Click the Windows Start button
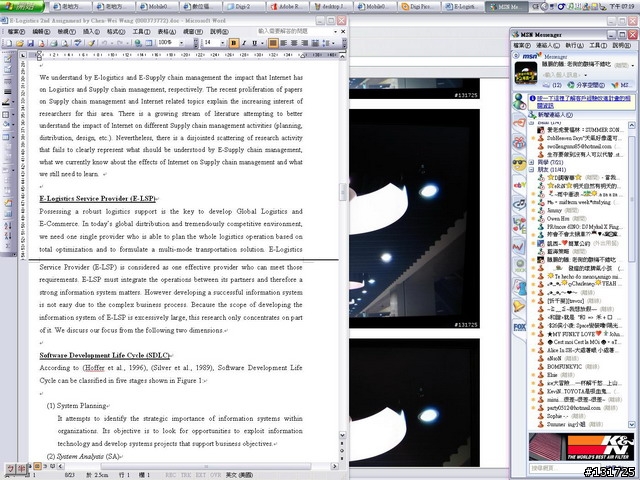Image resolution: width=640 pixels, height=480 pixels. click(22, 7)
